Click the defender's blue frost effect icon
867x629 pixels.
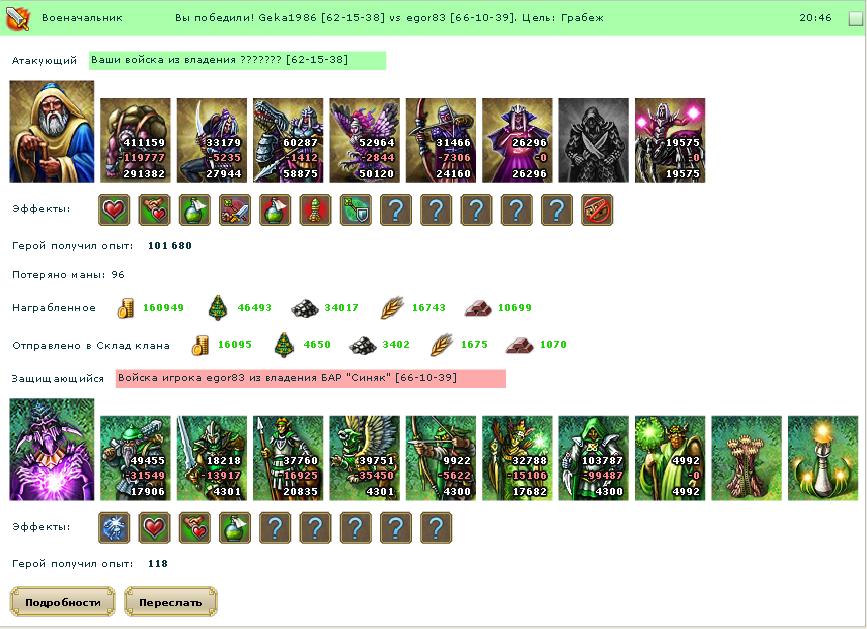click(114, 528)
